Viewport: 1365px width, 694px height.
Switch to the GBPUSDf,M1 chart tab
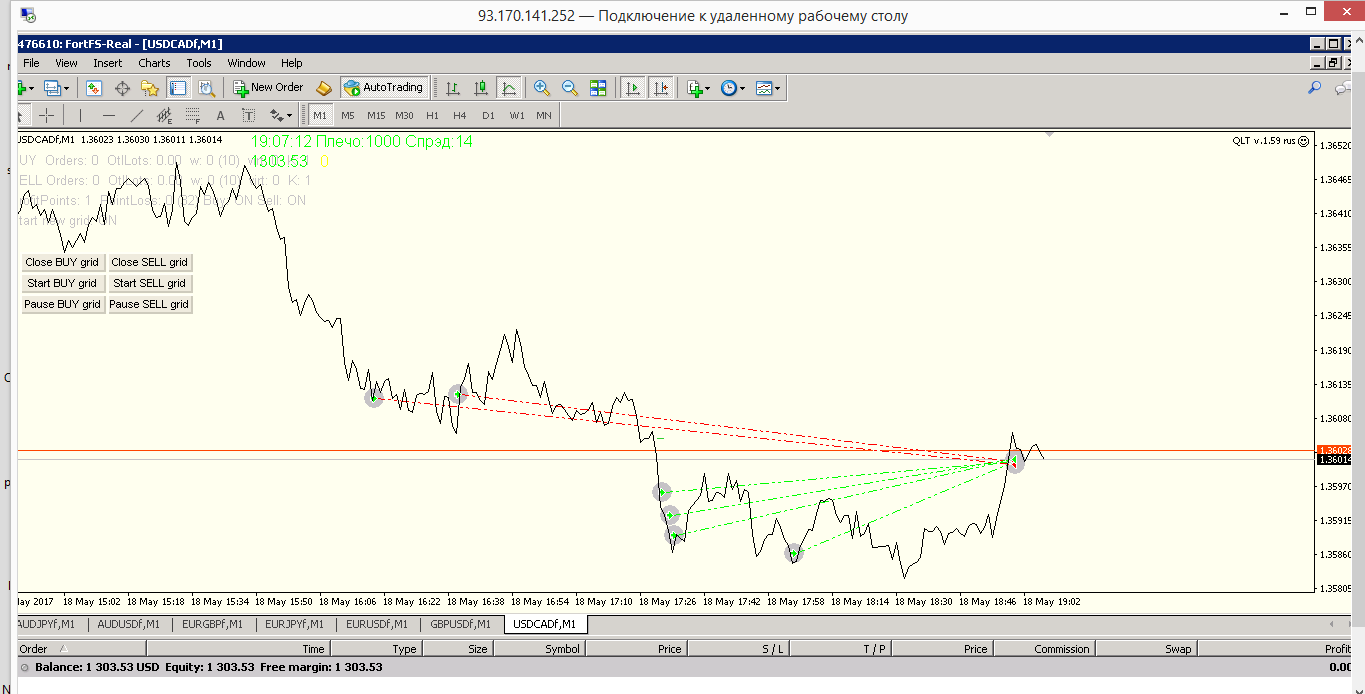[x=460, y=624]
